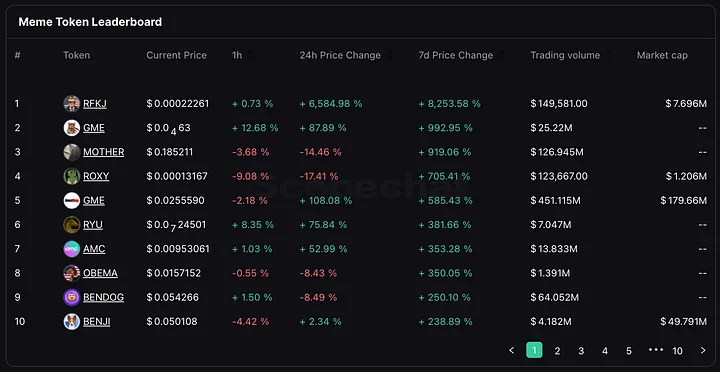Click the OBEMA token avatar icon
Screen dimensions: 720x372
(x=72, y=273)
